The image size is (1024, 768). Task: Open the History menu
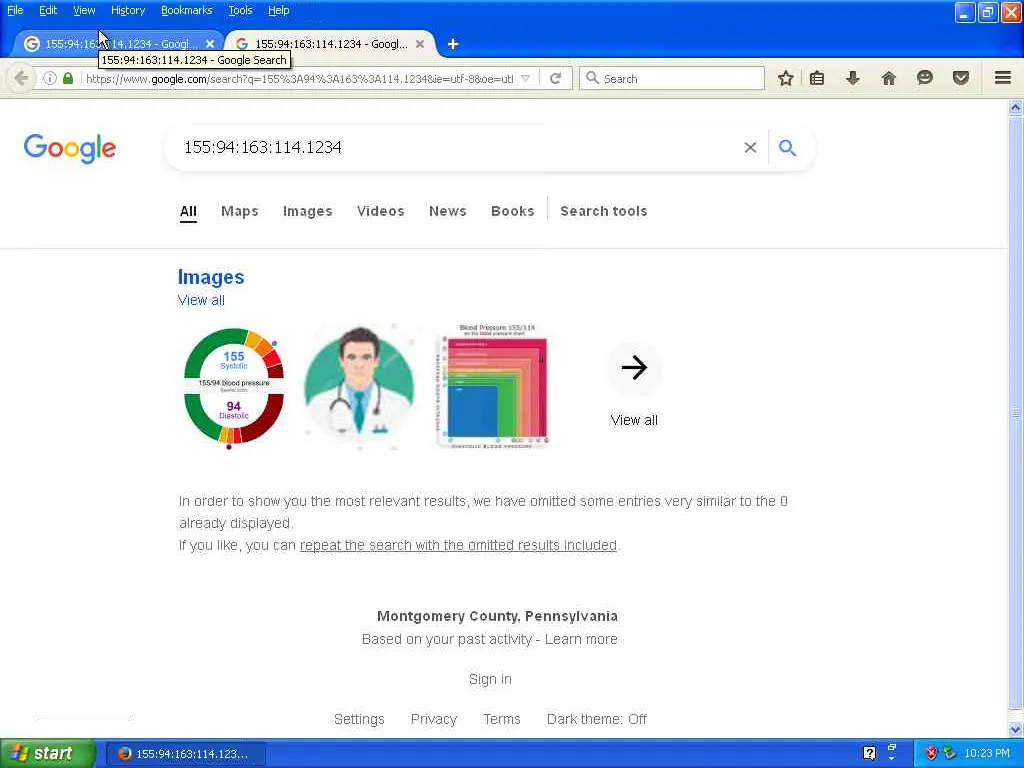coord(127,10)
